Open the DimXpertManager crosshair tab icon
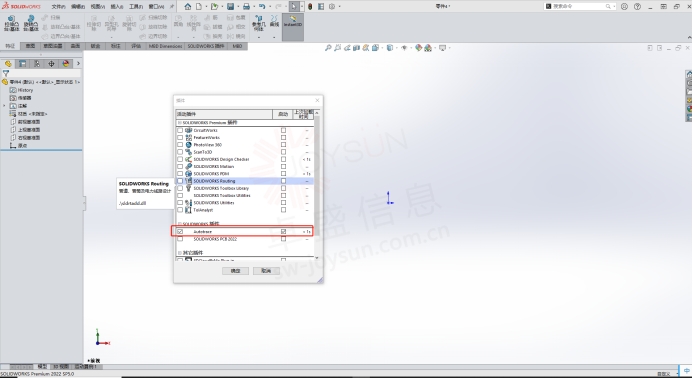 [x=51, y=64]
